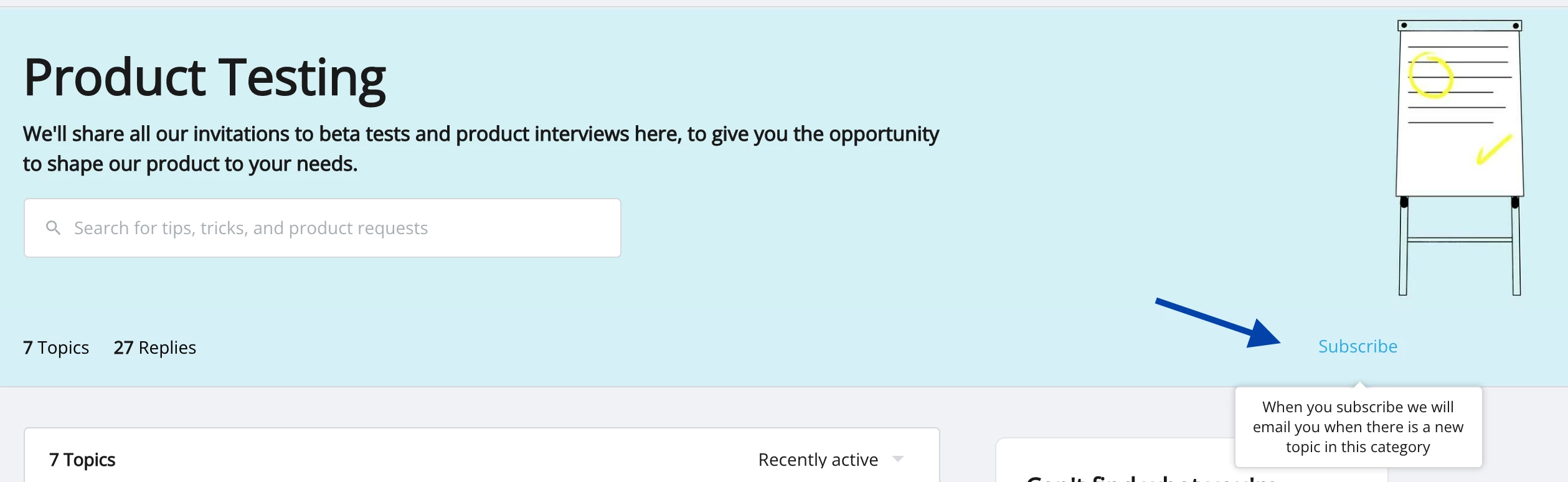
Task: Click the beta tests description paragraph
Action: 481,149
